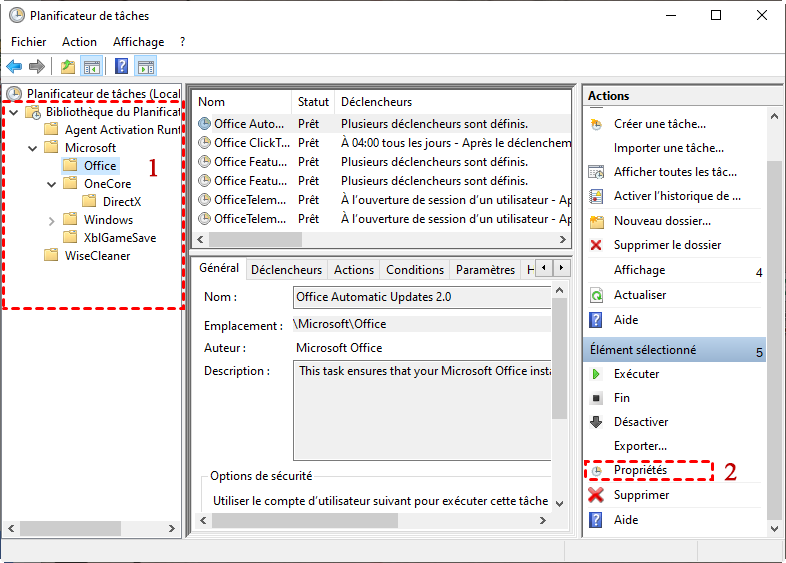Click the back arrow toolbar icon
Screen dimensions: 786x563
14,67
